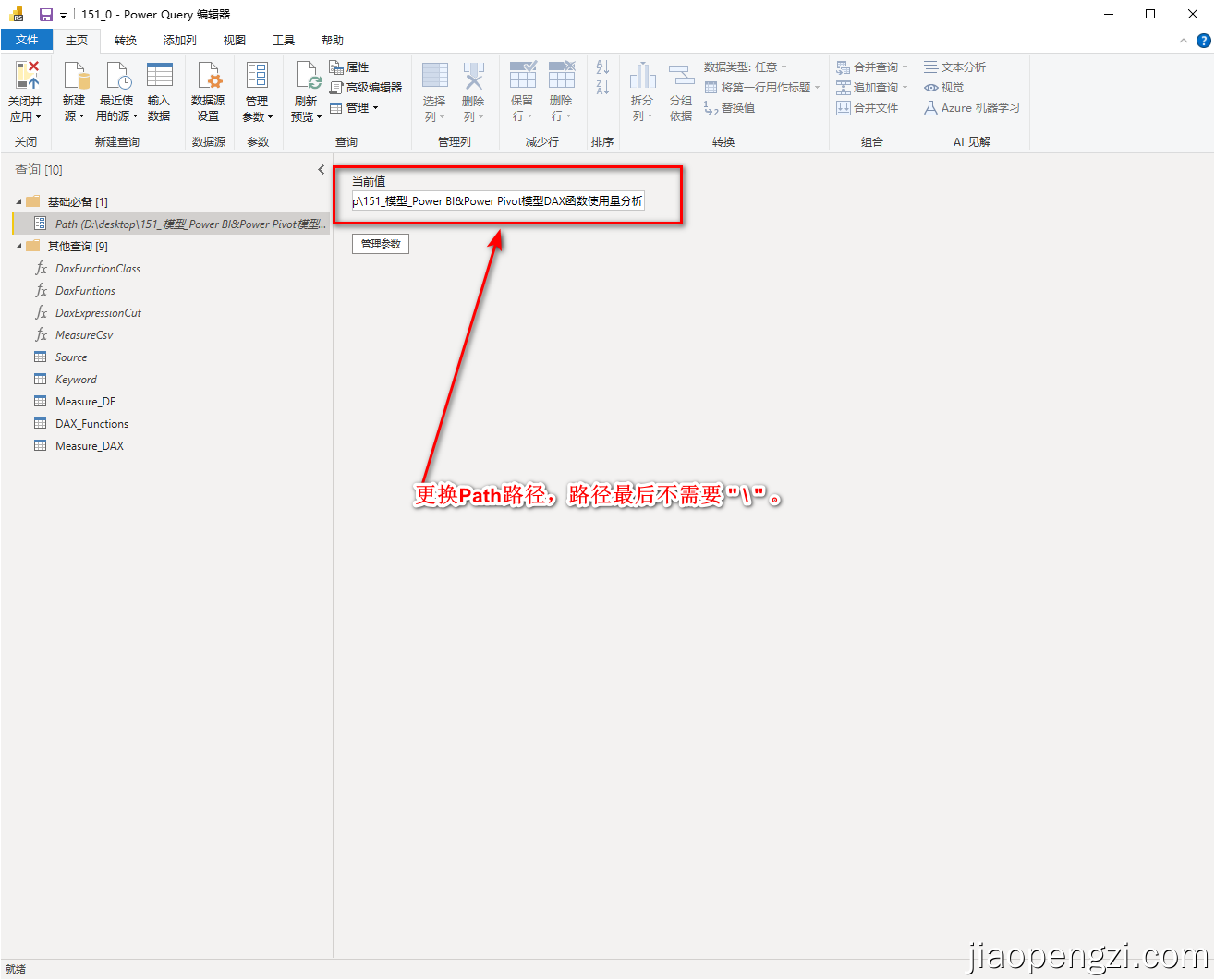
Task: Open the New Source icon
Action: click(x=75, y=75)
